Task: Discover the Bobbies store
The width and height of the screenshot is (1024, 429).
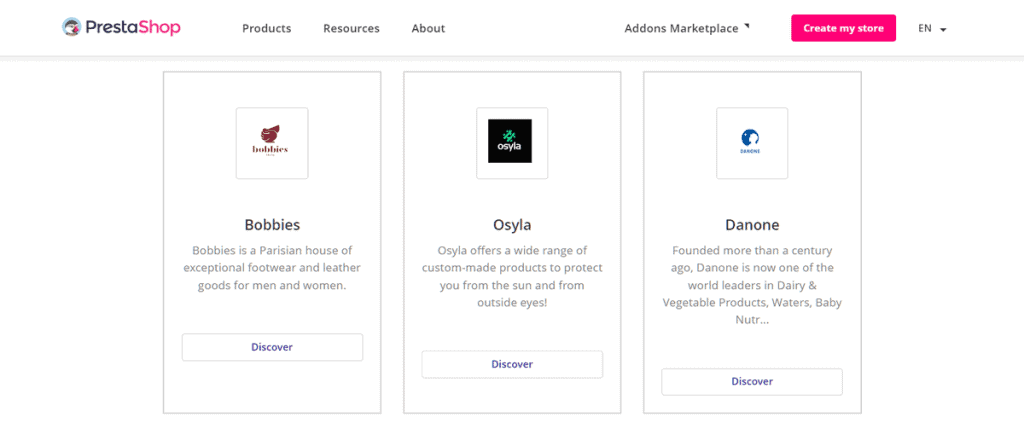Action: pos(272,347)
